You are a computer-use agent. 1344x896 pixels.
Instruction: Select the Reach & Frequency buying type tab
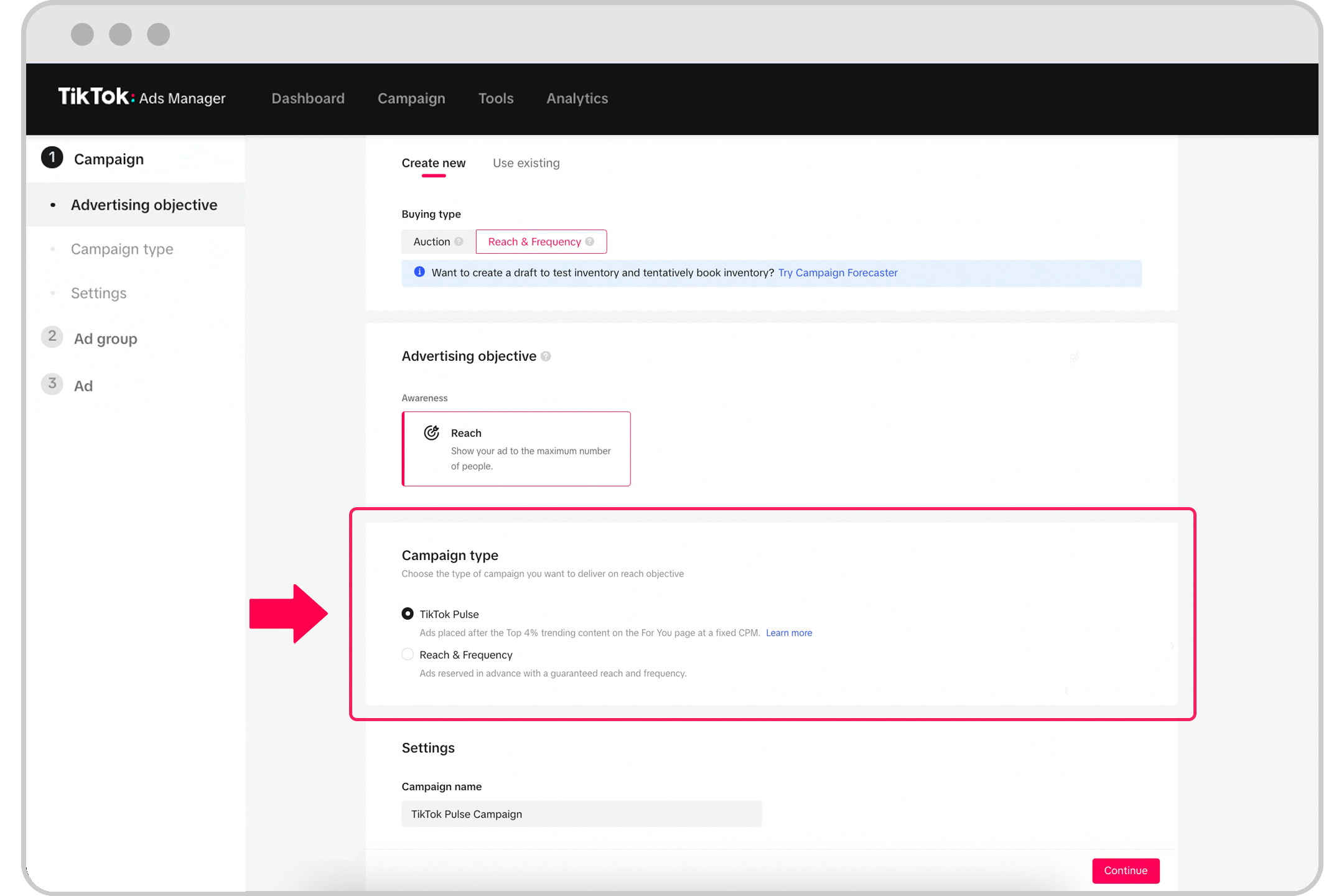pos(540,241)
